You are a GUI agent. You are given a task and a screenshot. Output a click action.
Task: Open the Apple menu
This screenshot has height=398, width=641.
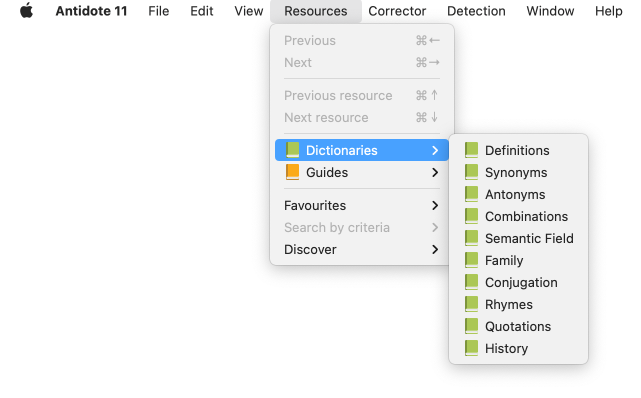click(x=27, y=11)
